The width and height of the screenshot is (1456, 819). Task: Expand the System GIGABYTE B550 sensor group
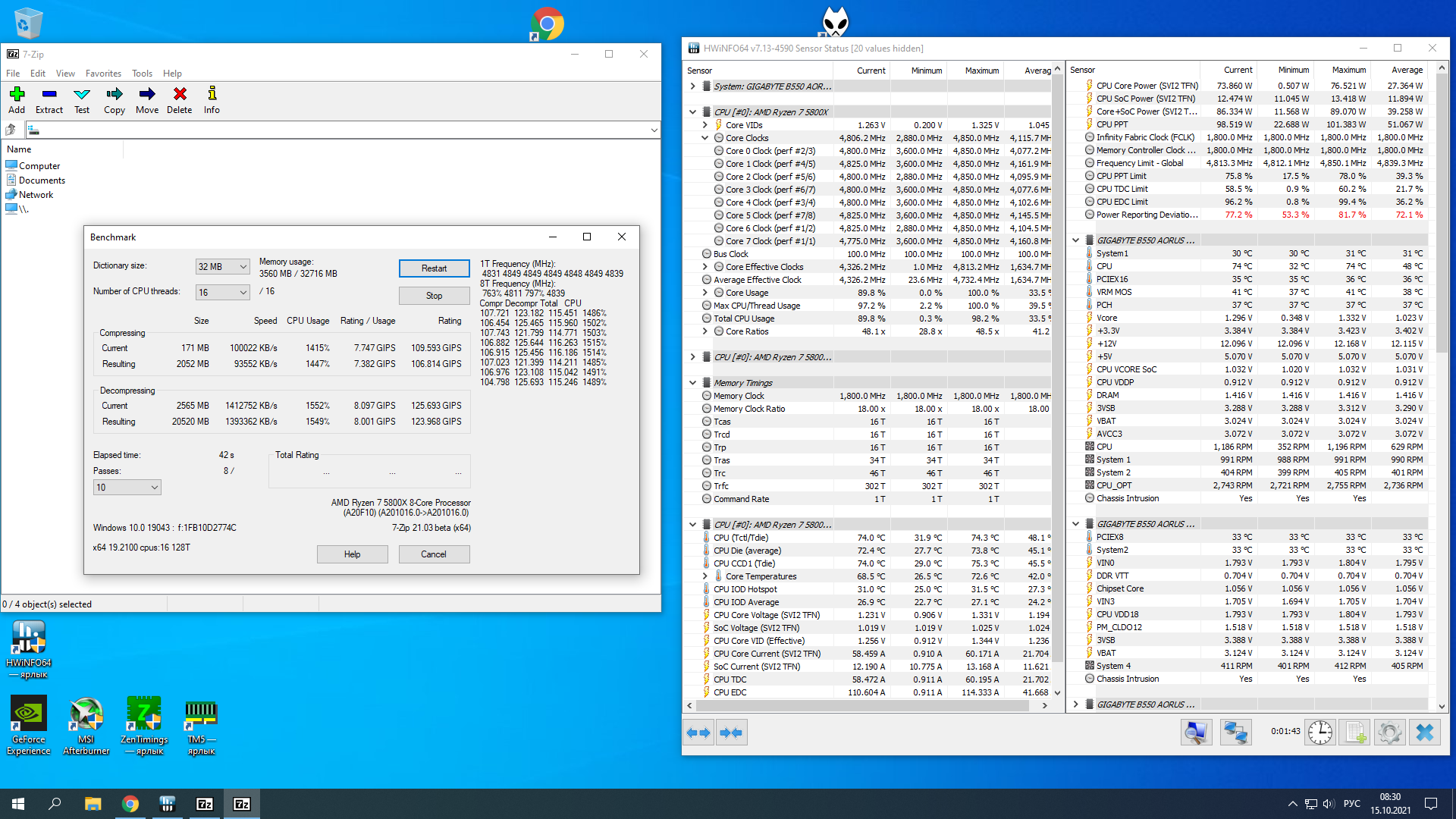coord(692,86)
